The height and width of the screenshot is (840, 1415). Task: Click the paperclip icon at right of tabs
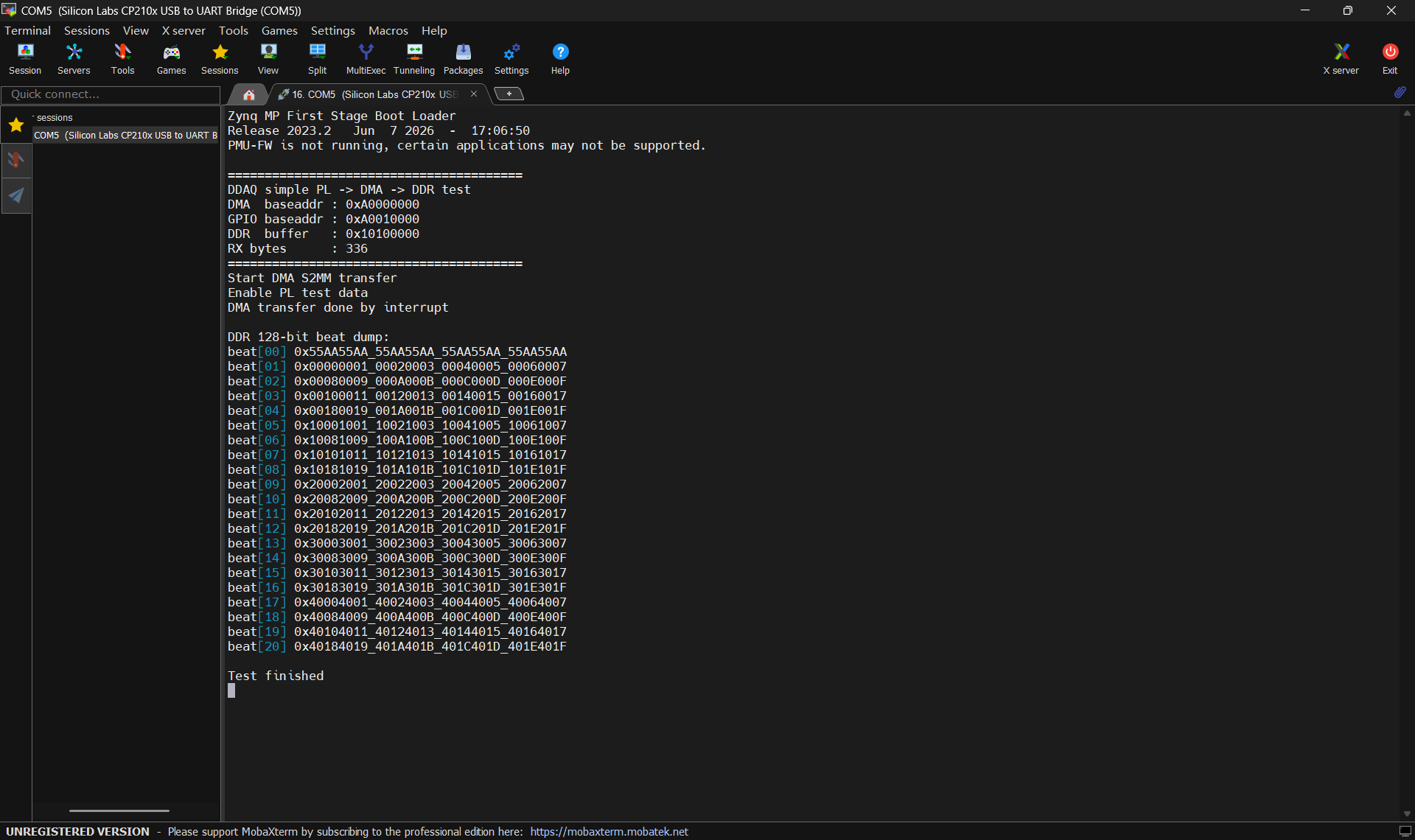tap(1400, 93)
